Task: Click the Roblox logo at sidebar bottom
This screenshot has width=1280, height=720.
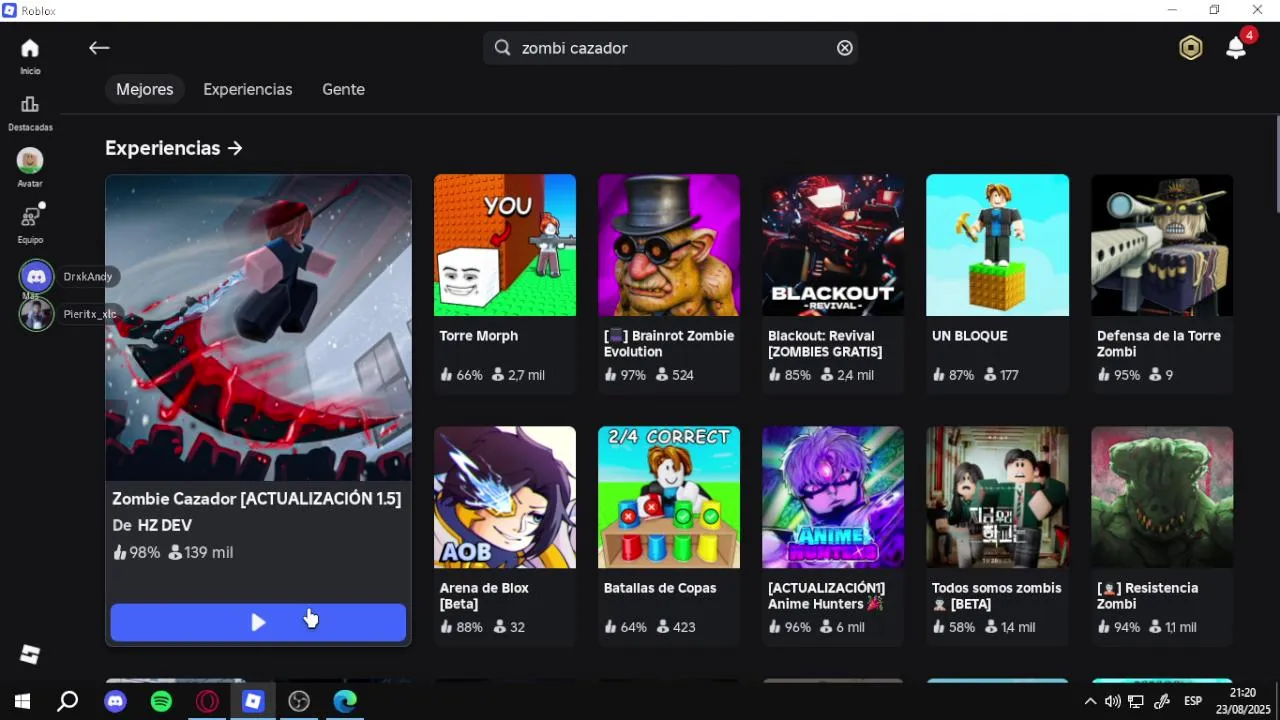Action: [30, 654]
